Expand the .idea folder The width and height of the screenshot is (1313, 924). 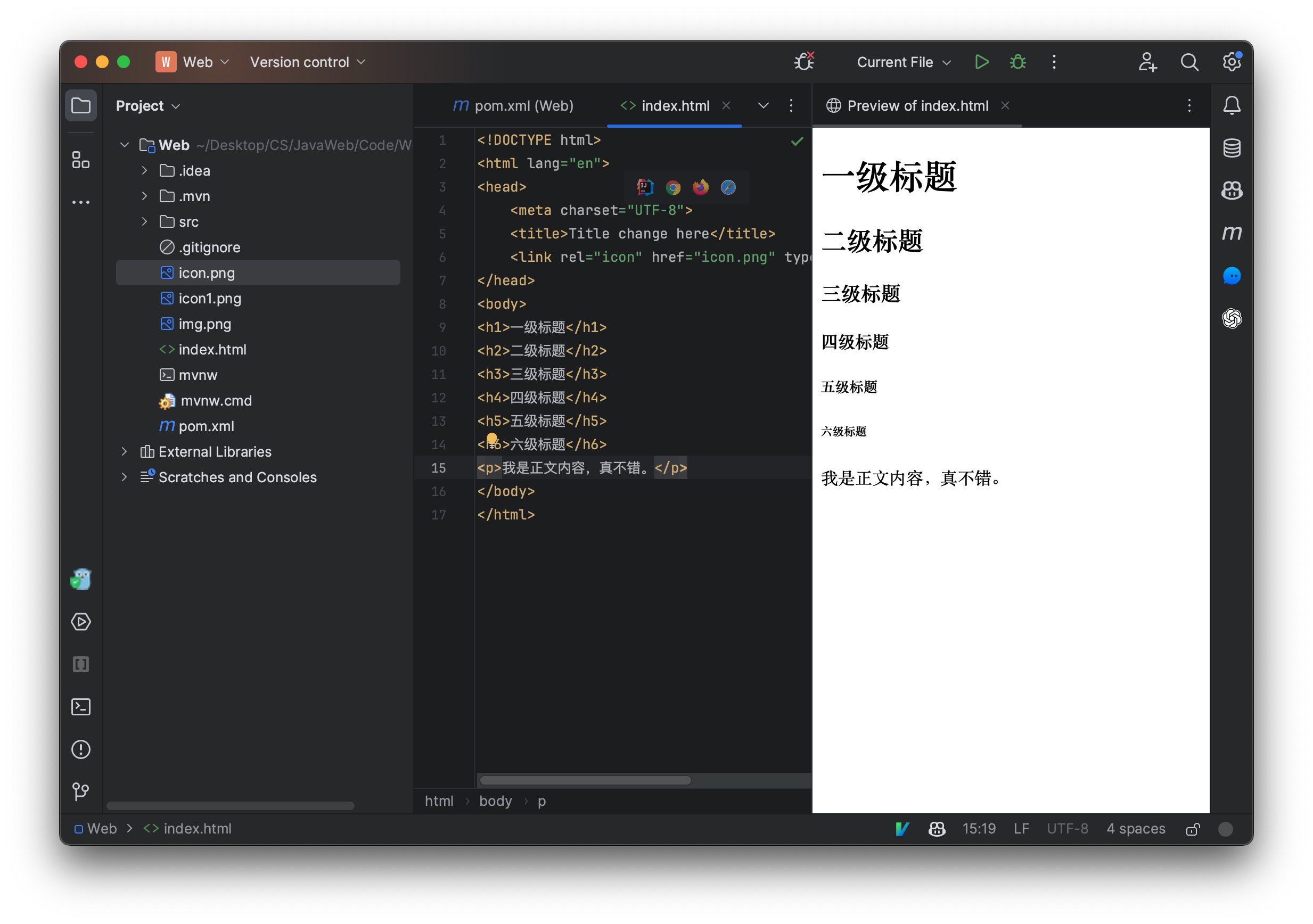(144, 170)
